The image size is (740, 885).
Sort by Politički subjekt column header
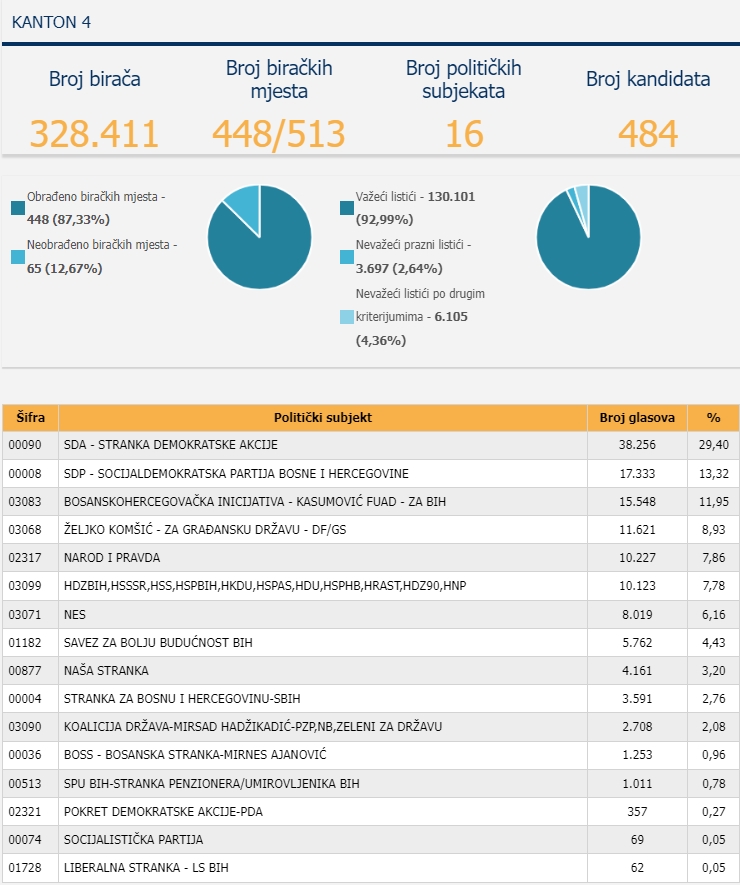click(322, 418)
